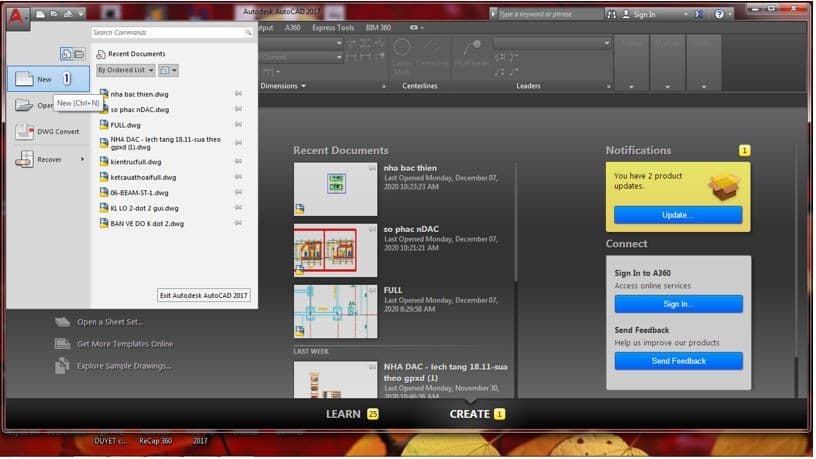Click Exit Autodesk AutoCAD 2017 button

204,296
